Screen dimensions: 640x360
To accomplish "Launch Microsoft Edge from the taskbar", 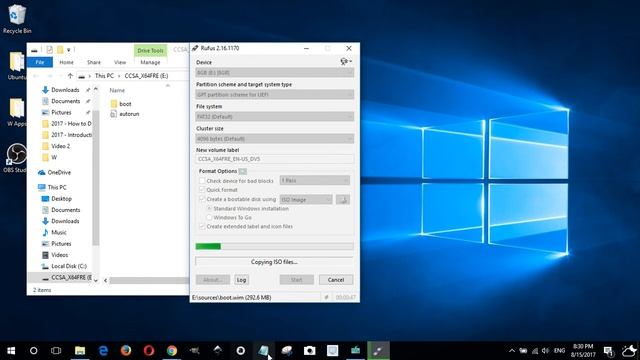I will 103,351.
